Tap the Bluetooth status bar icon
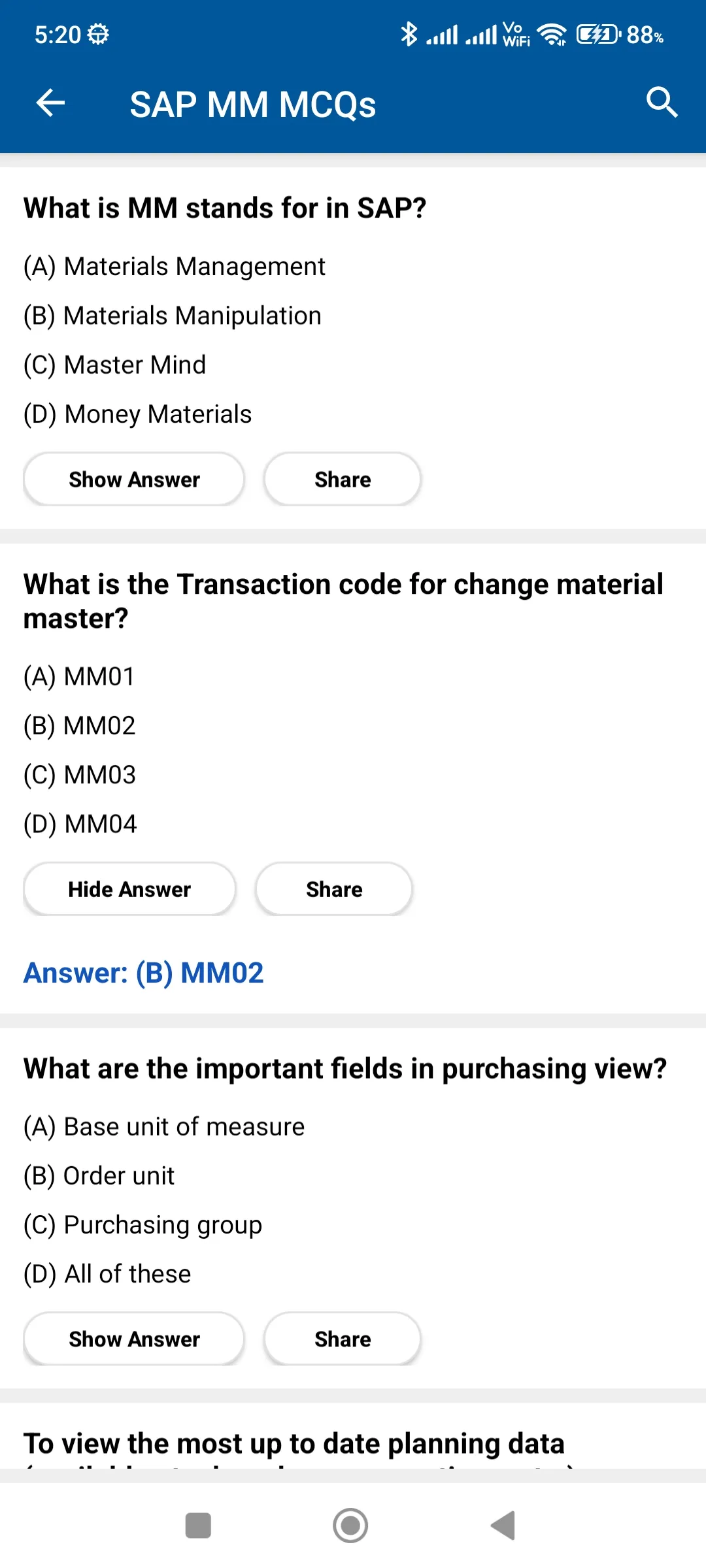Image resolution: width=706 pixels, height=1568 pixels. click(x=409, y=34)
